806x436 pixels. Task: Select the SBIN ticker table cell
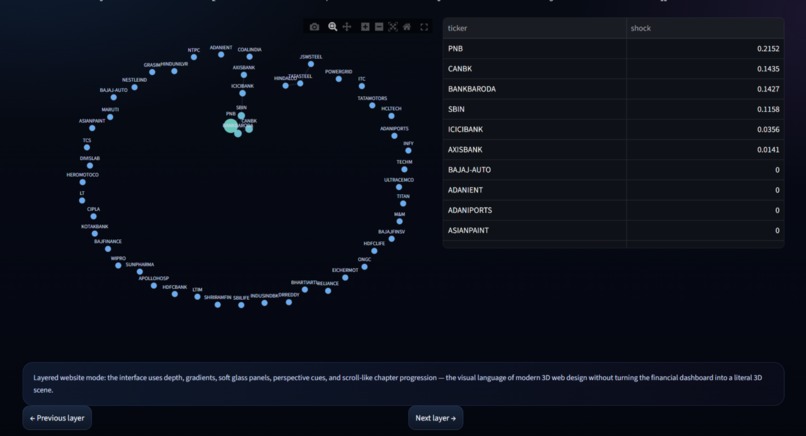pos(535,109)
